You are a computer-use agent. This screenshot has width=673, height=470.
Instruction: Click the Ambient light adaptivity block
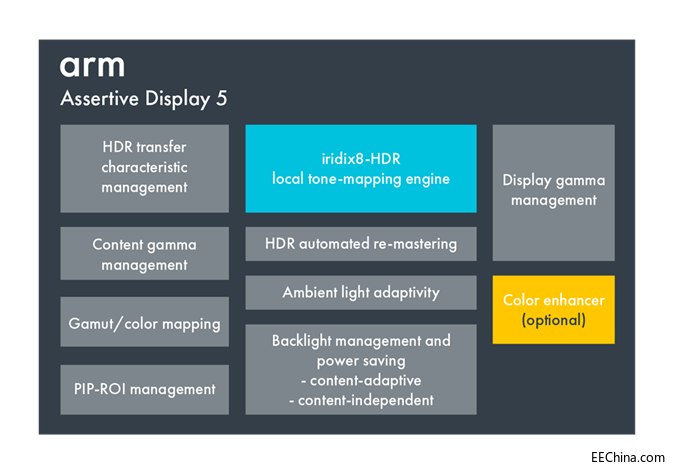pyautogui.click(x=361, y=293)
